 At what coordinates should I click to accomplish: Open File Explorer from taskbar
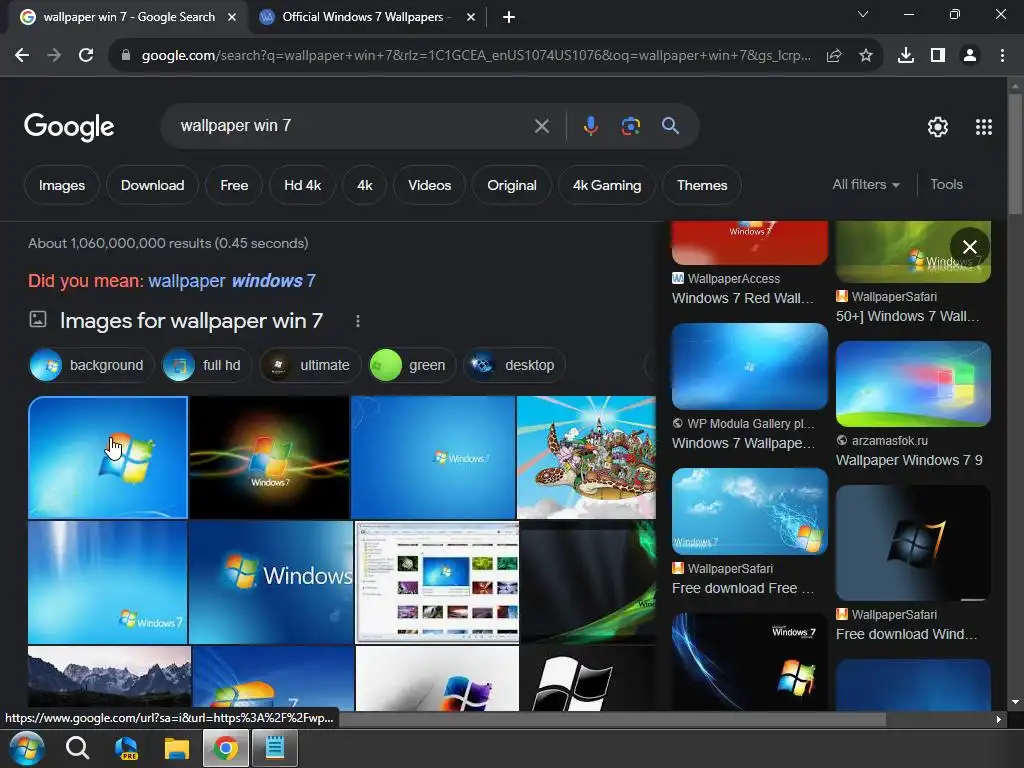tap(176, 748)
